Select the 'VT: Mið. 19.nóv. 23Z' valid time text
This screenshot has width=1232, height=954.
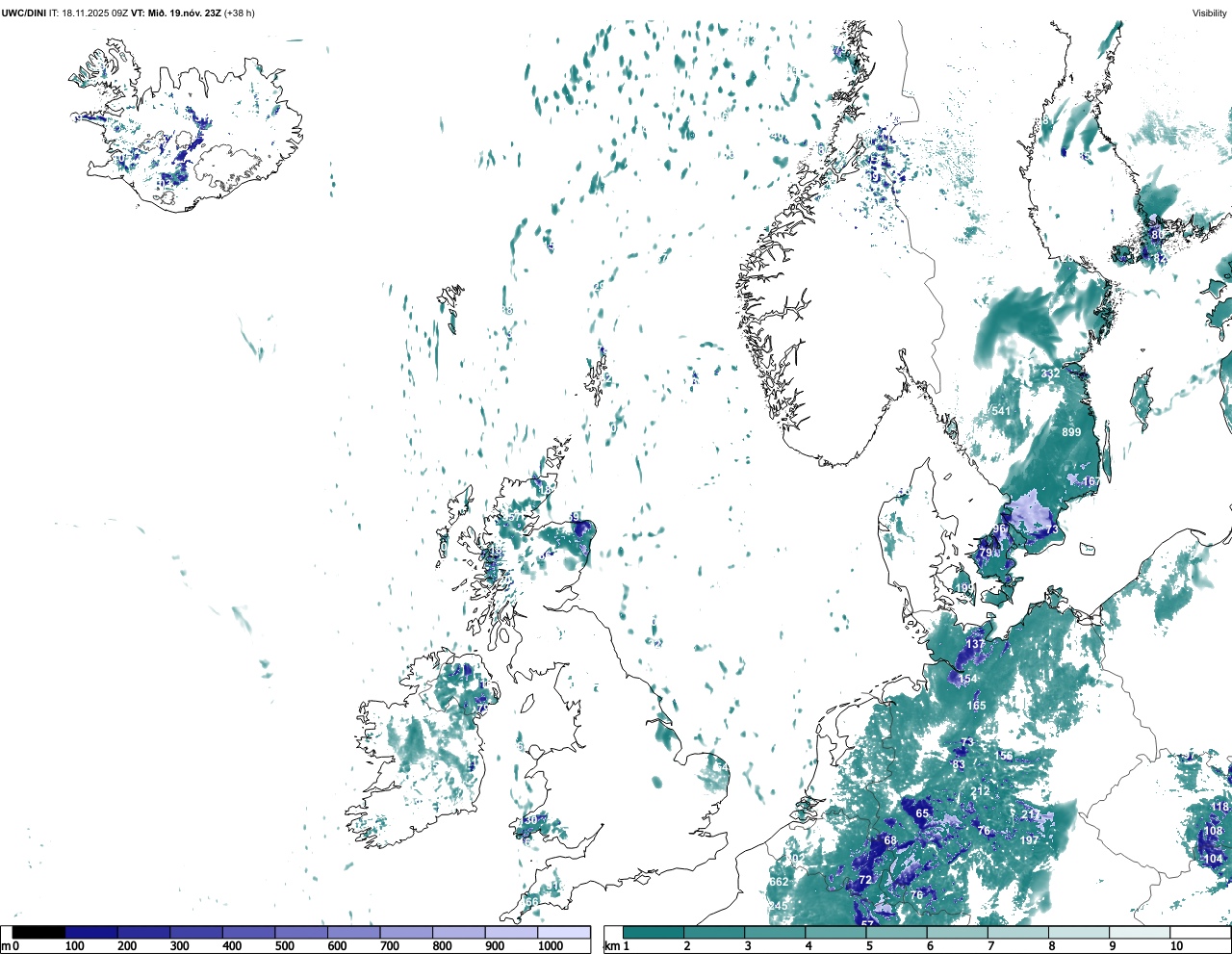(176, 13)
